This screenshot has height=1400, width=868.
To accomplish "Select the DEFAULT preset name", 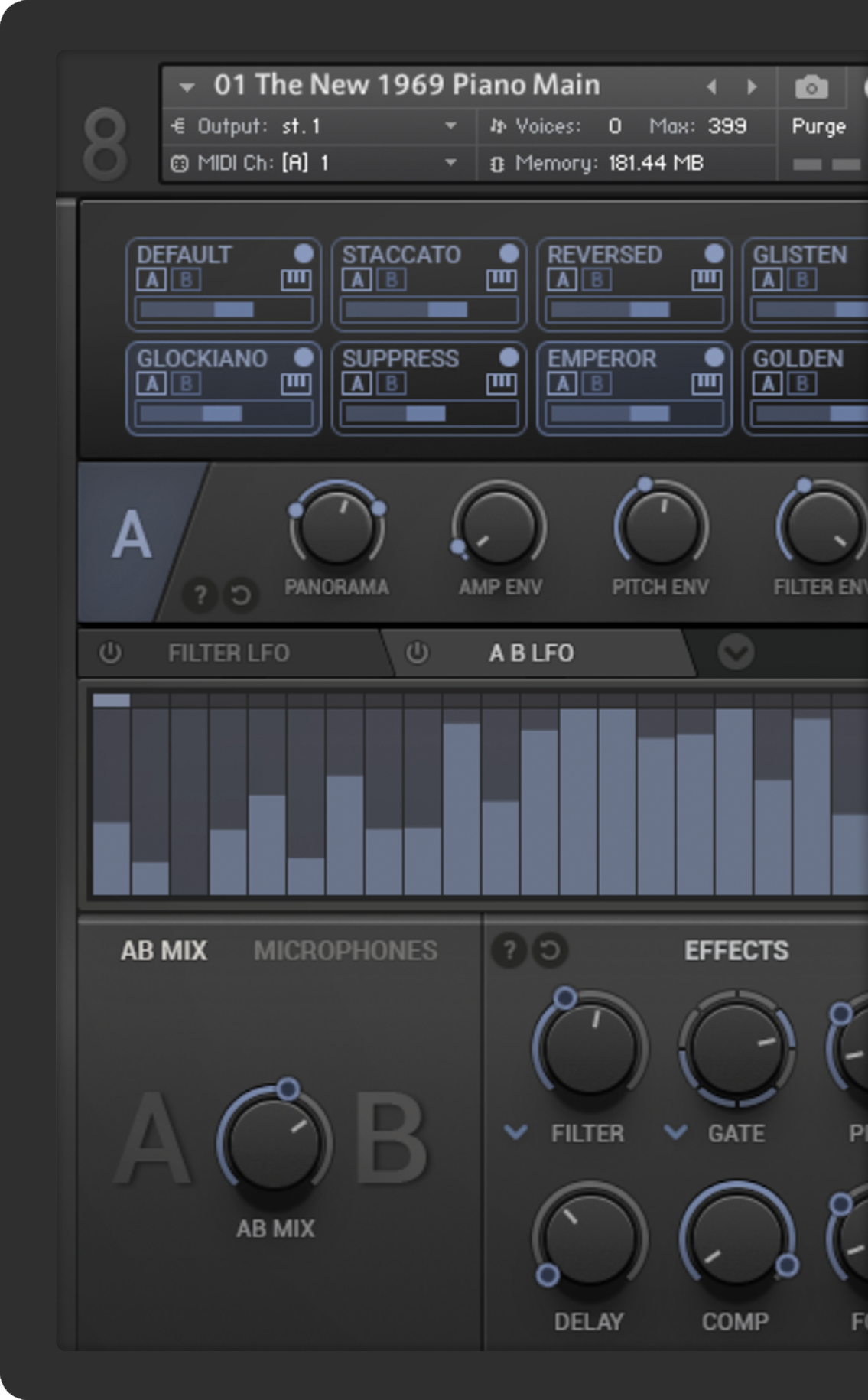I will pyautogui.click(x=184, y=254).
